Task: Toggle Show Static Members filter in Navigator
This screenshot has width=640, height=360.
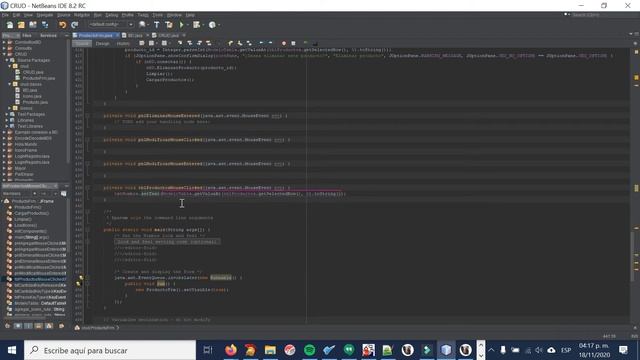Action: coord(28,326)
